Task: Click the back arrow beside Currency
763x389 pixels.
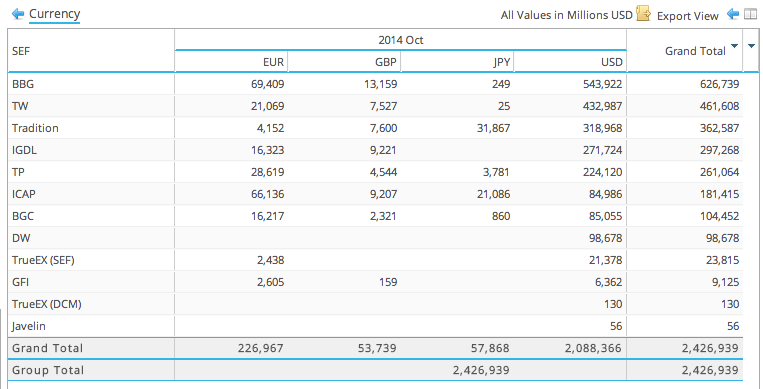Action: point(18,14)
